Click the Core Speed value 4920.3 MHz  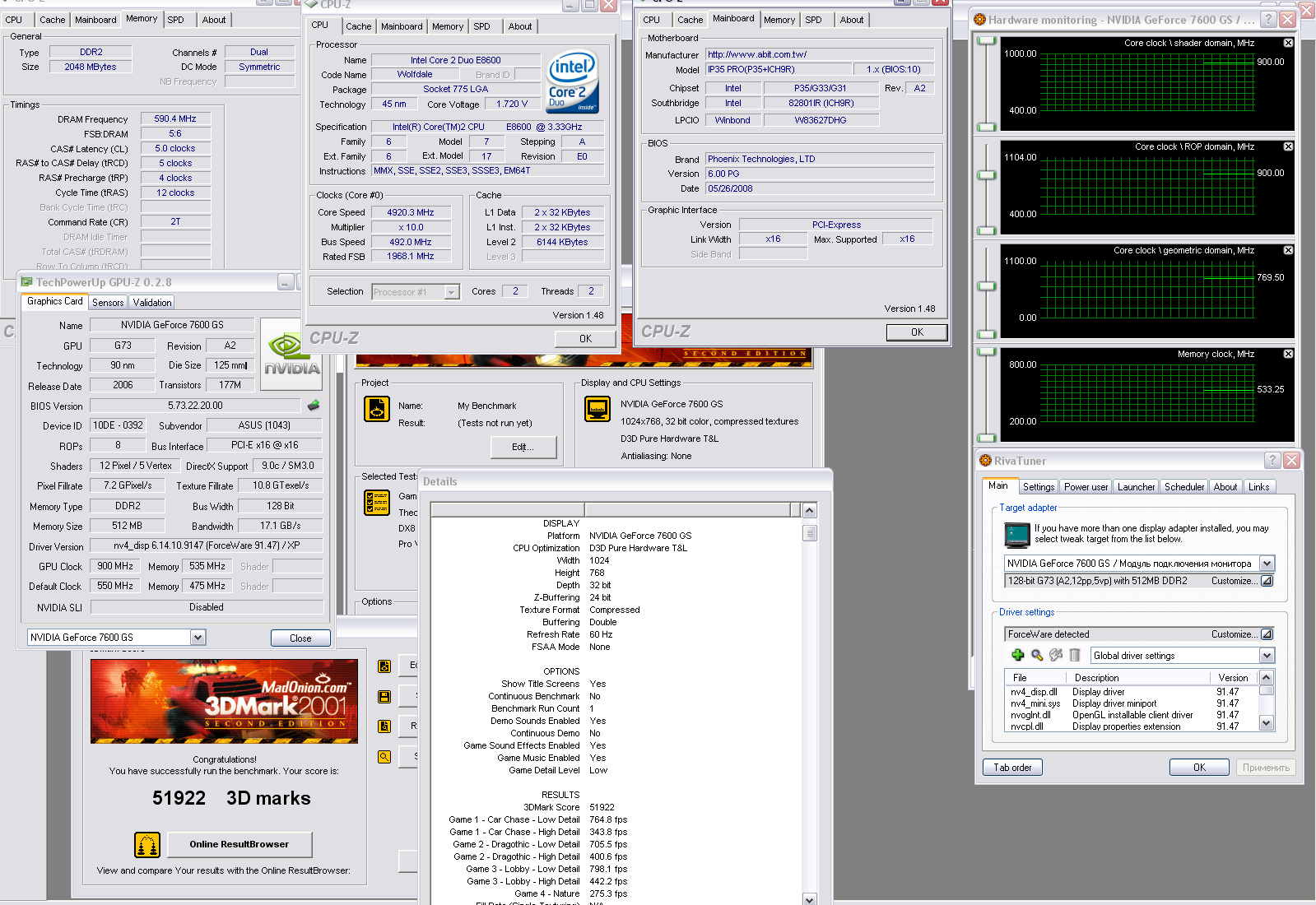(x=411, y=212)
